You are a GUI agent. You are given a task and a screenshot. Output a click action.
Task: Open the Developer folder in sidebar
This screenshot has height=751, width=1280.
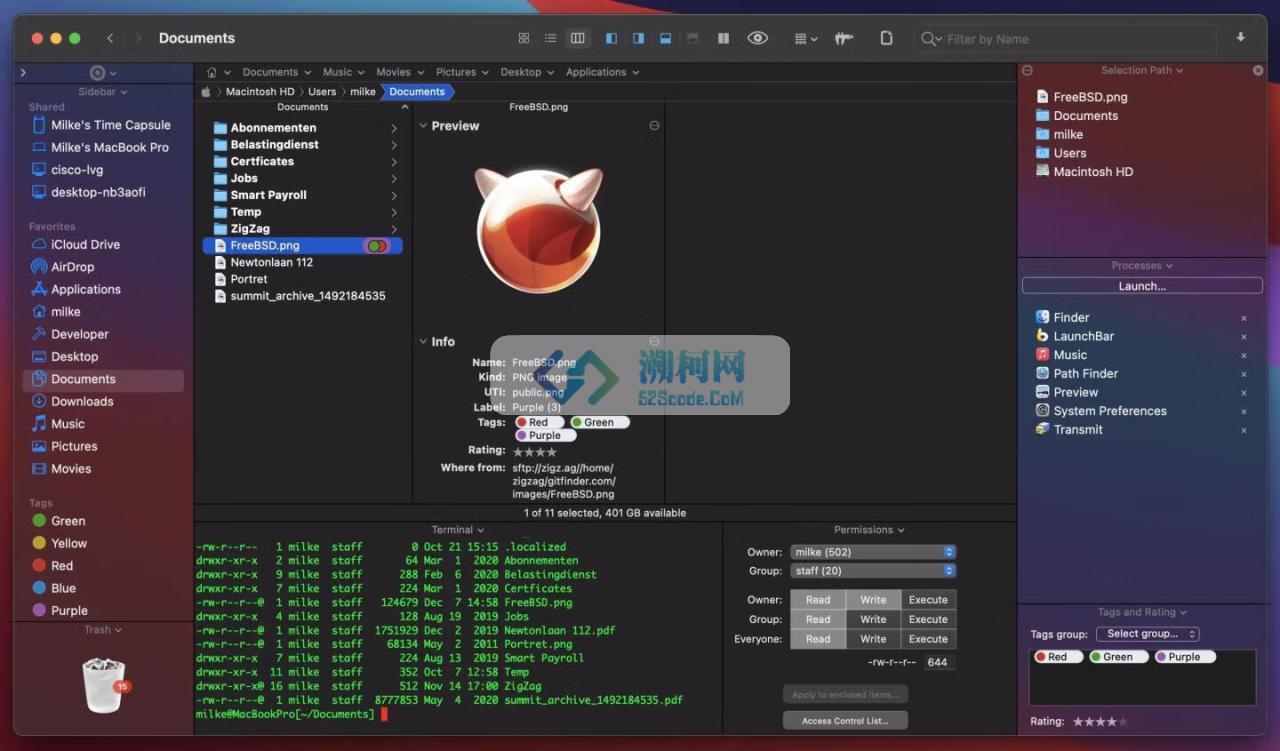70,334
